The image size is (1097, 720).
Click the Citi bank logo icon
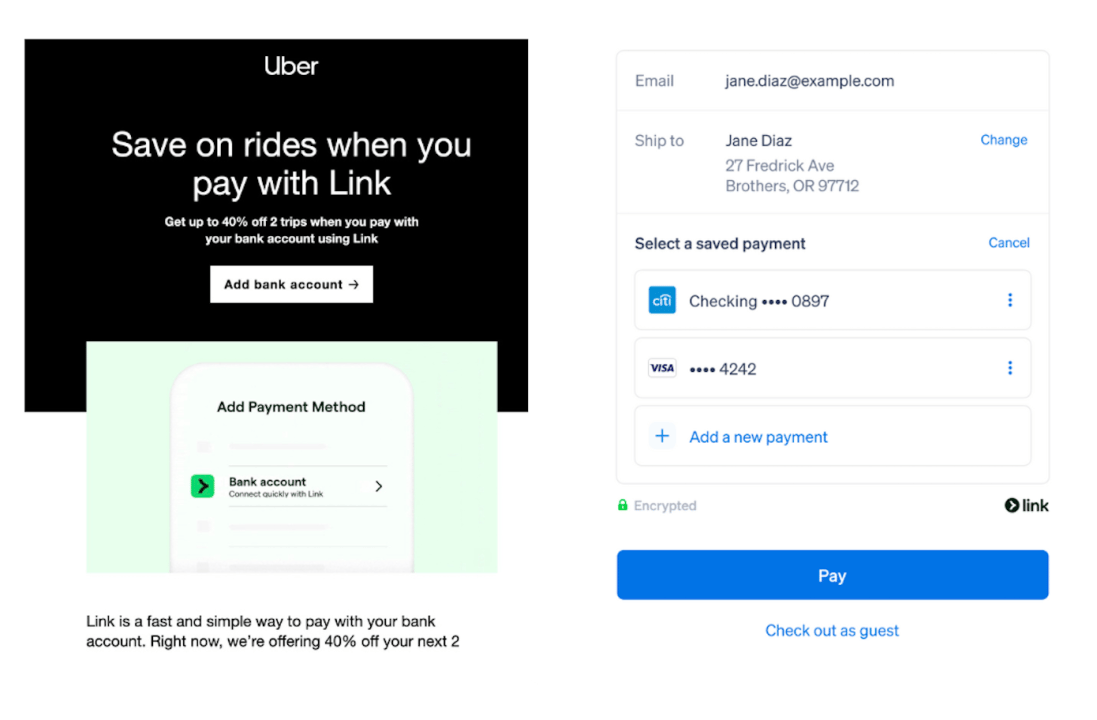pyautogui.click(x=662, y=300)
